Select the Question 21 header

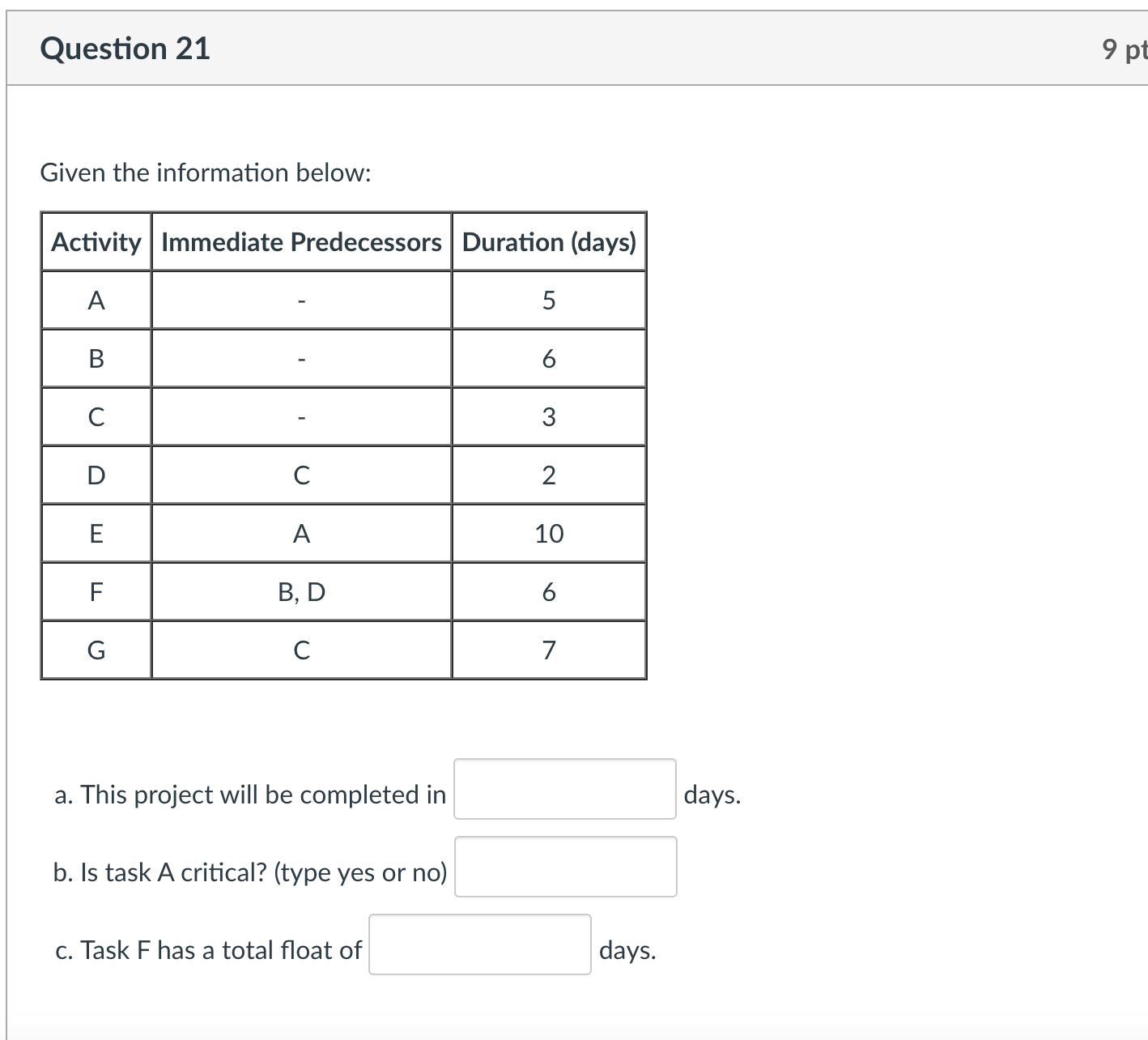coord(126,49)
